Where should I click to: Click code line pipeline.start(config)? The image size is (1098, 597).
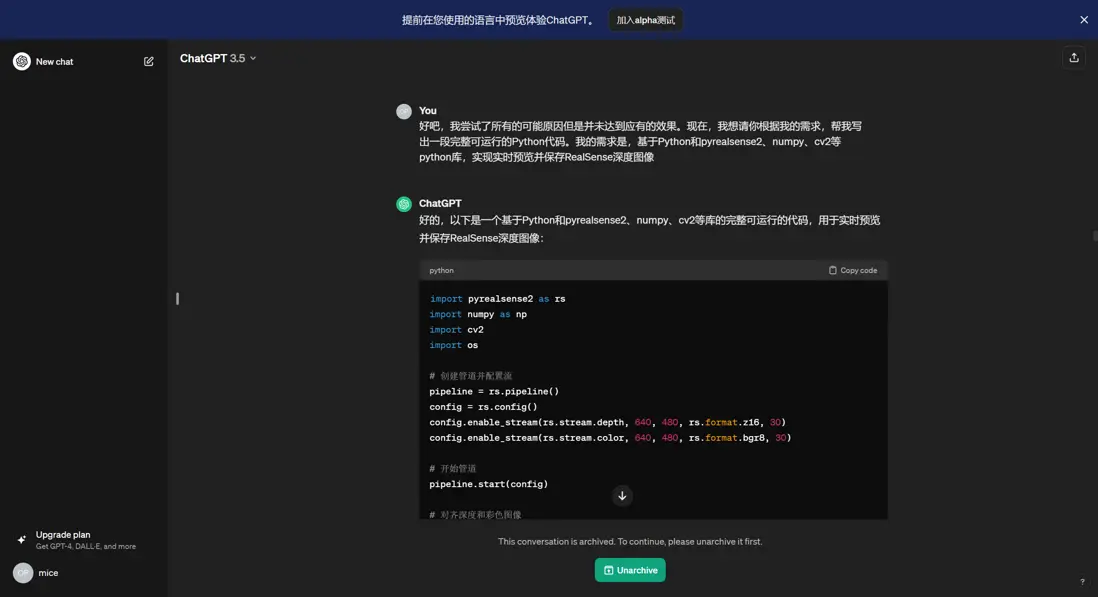[488, 484]
